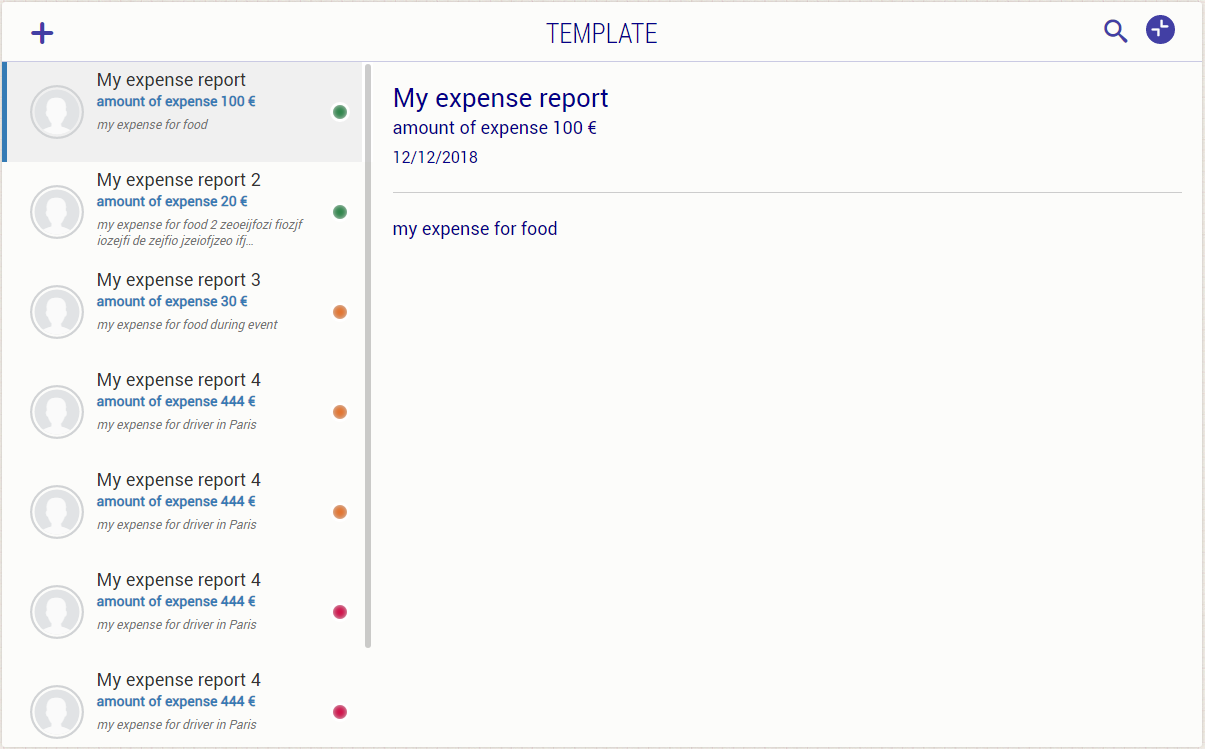Click the TEMPLATE title in the header
The height and width of the screenshot is (749, 1205).
coord(602,31)
